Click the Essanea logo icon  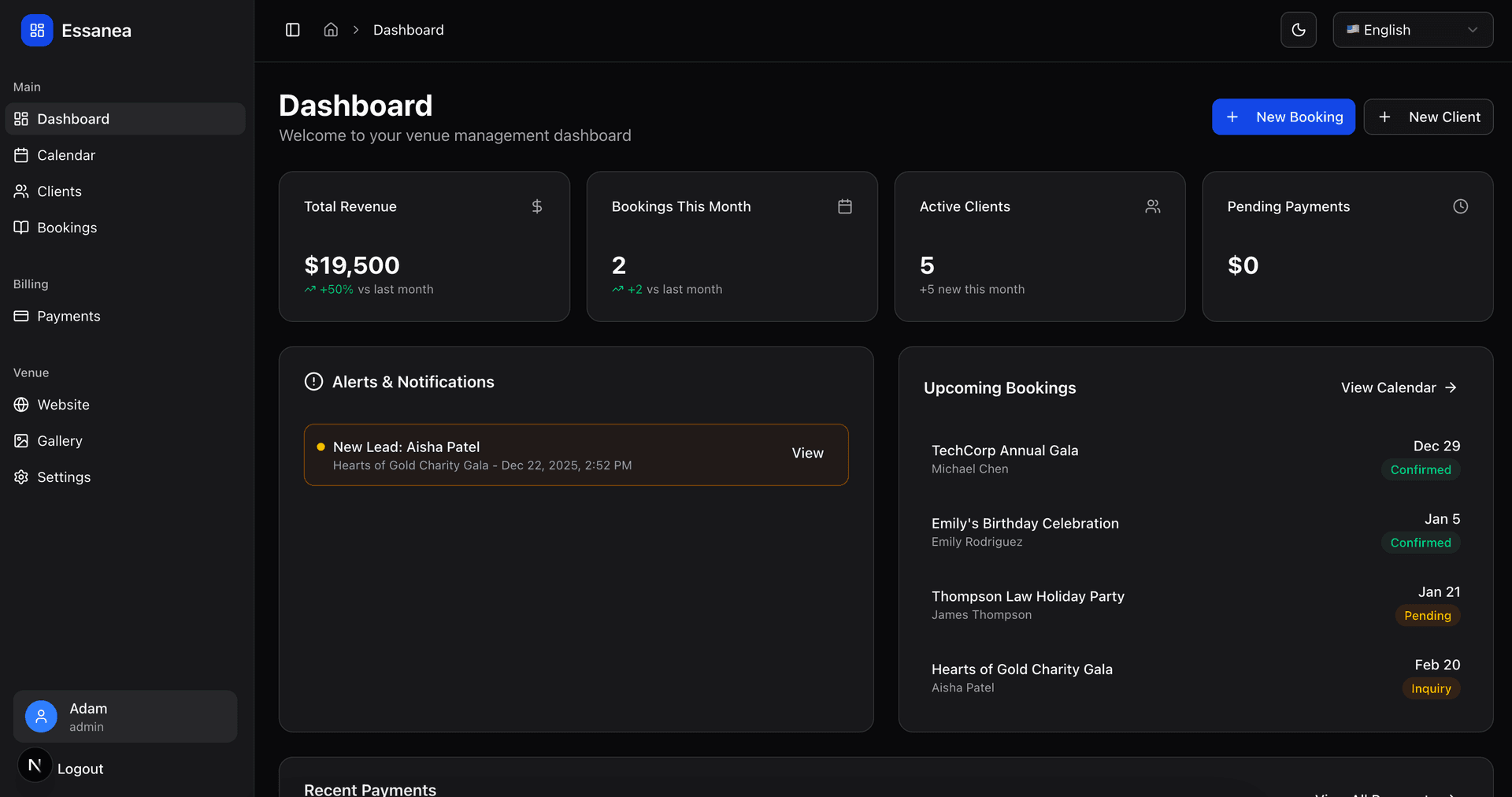point(36,30)
